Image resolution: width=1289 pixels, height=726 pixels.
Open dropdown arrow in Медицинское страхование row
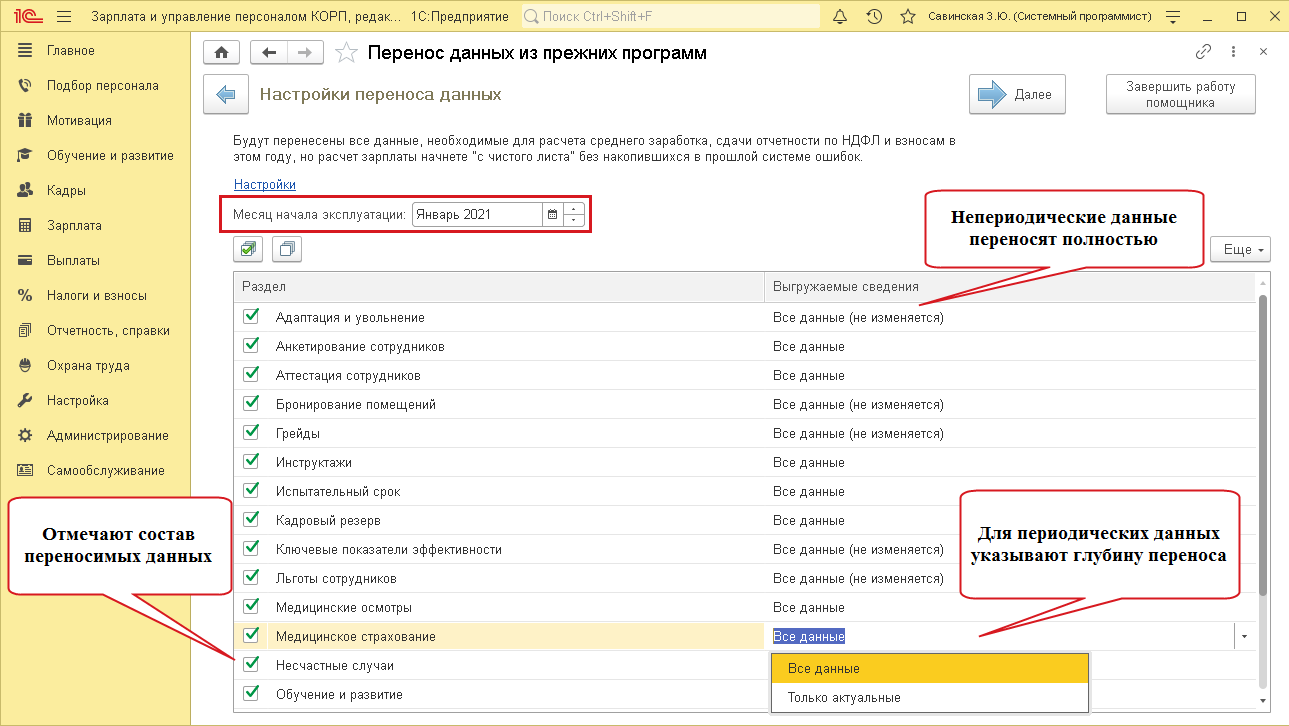click(x=1244, y=636)
